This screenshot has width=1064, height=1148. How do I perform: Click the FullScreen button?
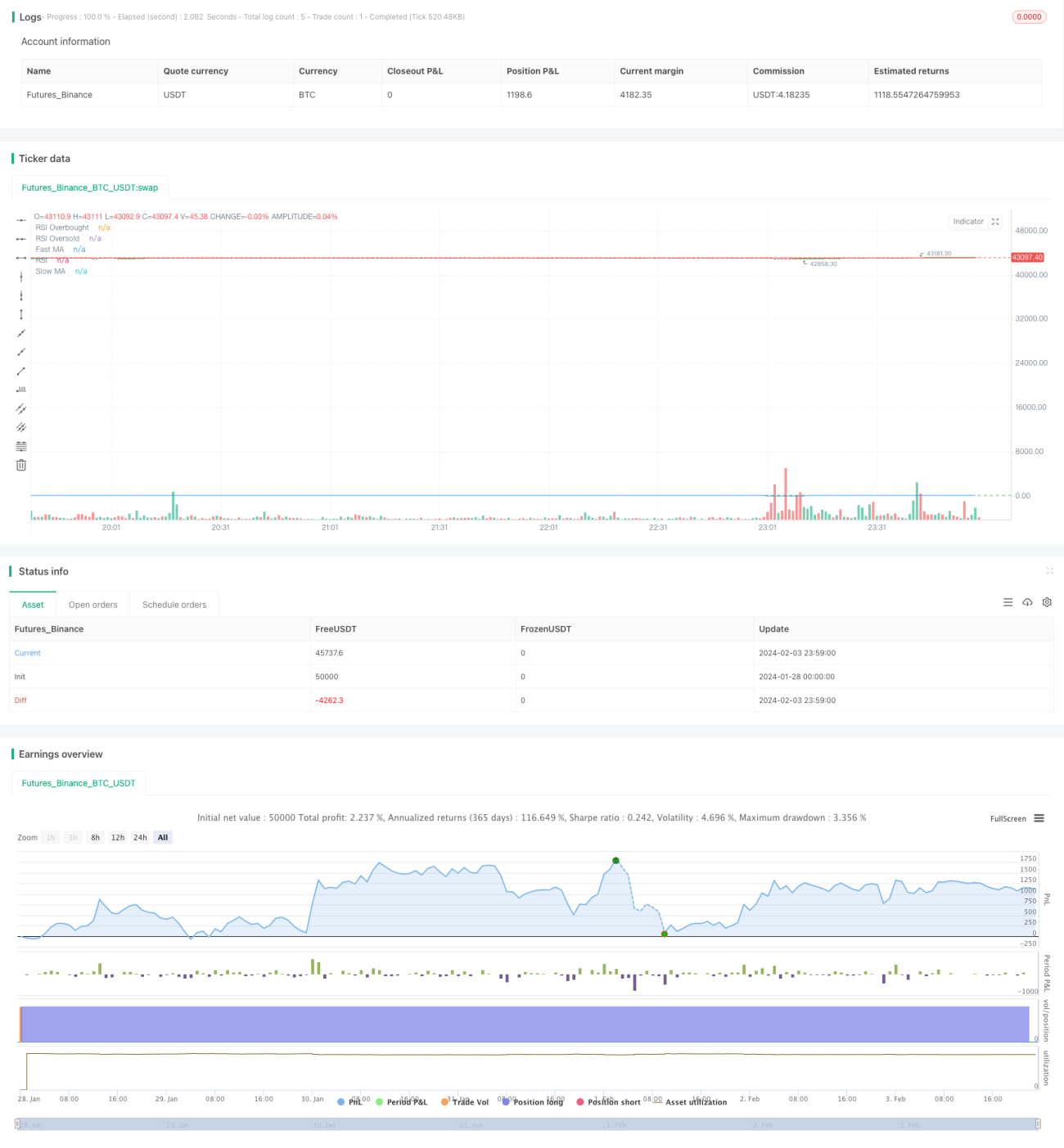coord(1008,818)
